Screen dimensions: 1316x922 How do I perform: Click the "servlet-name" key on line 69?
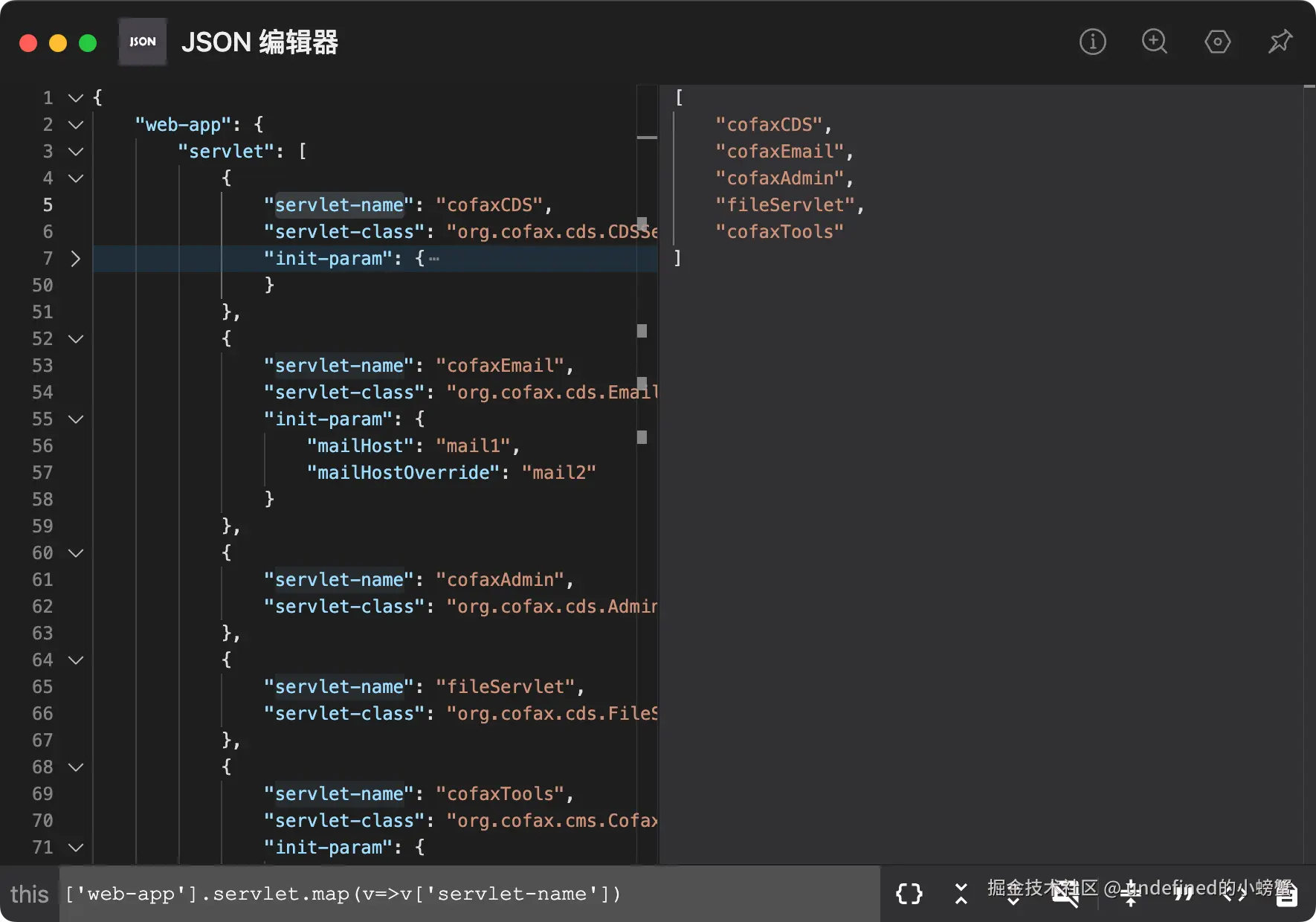click(339, 793)
